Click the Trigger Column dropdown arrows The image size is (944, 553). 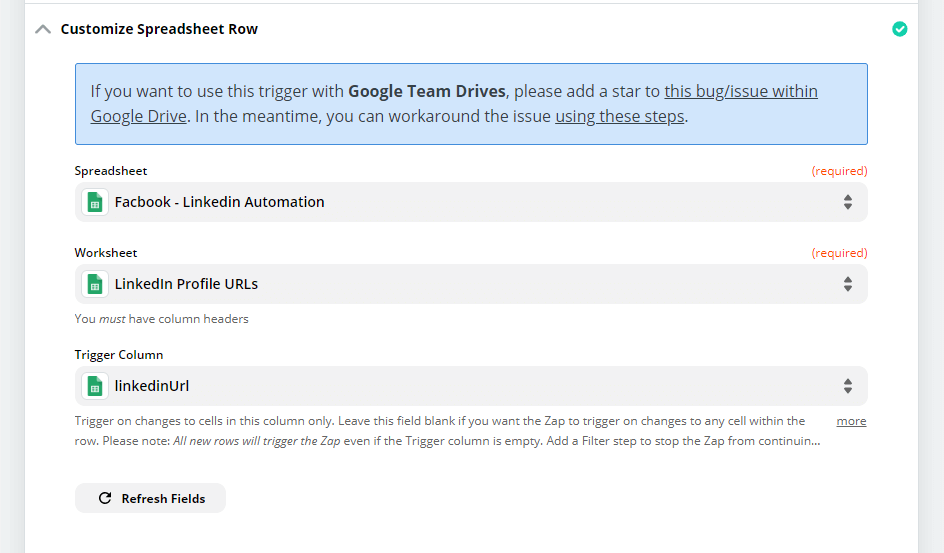click(848, 386)
